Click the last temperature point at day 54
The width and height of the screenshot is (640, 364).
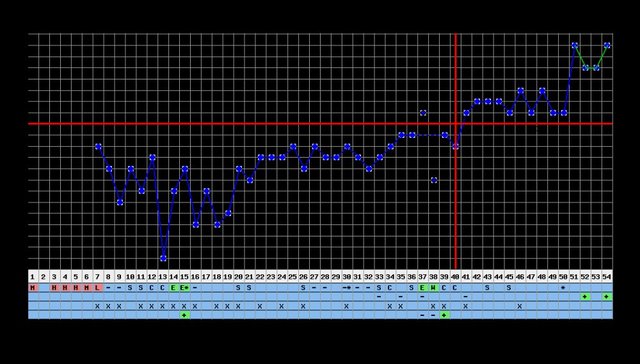click(x=607, y=45)
